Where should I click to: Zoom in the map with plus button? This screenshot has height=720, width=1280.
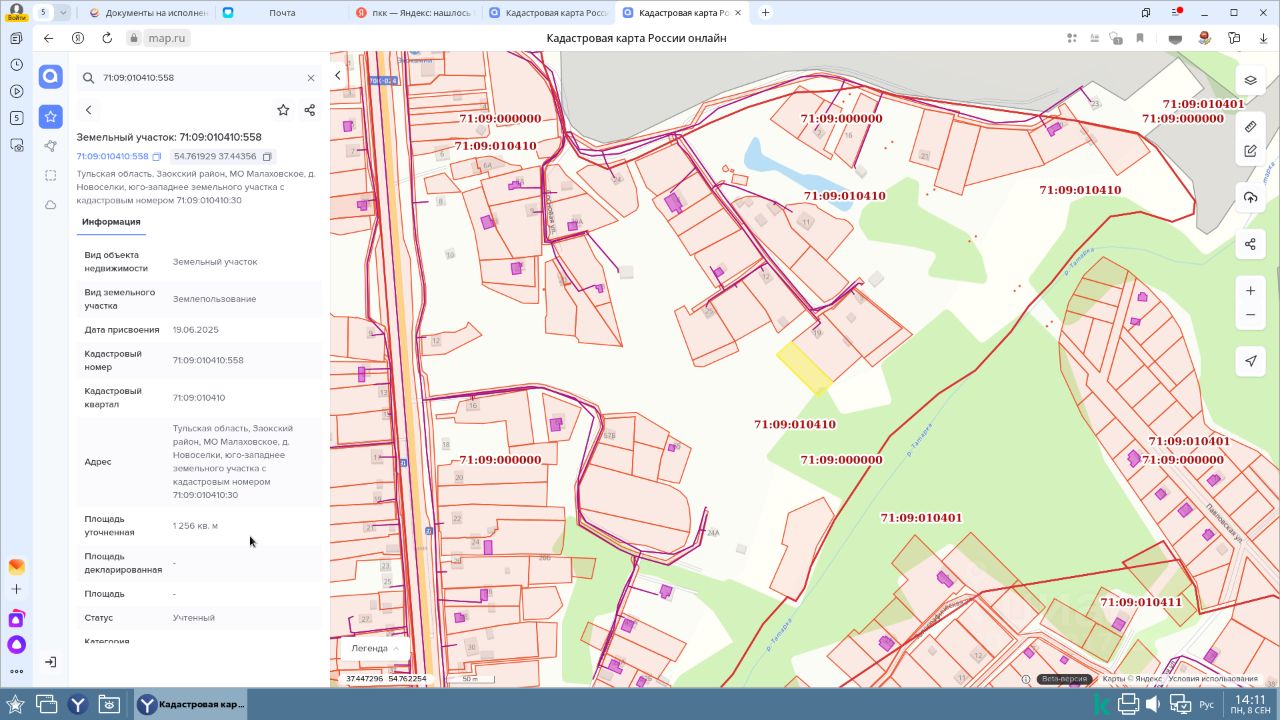click(1250, 291)
